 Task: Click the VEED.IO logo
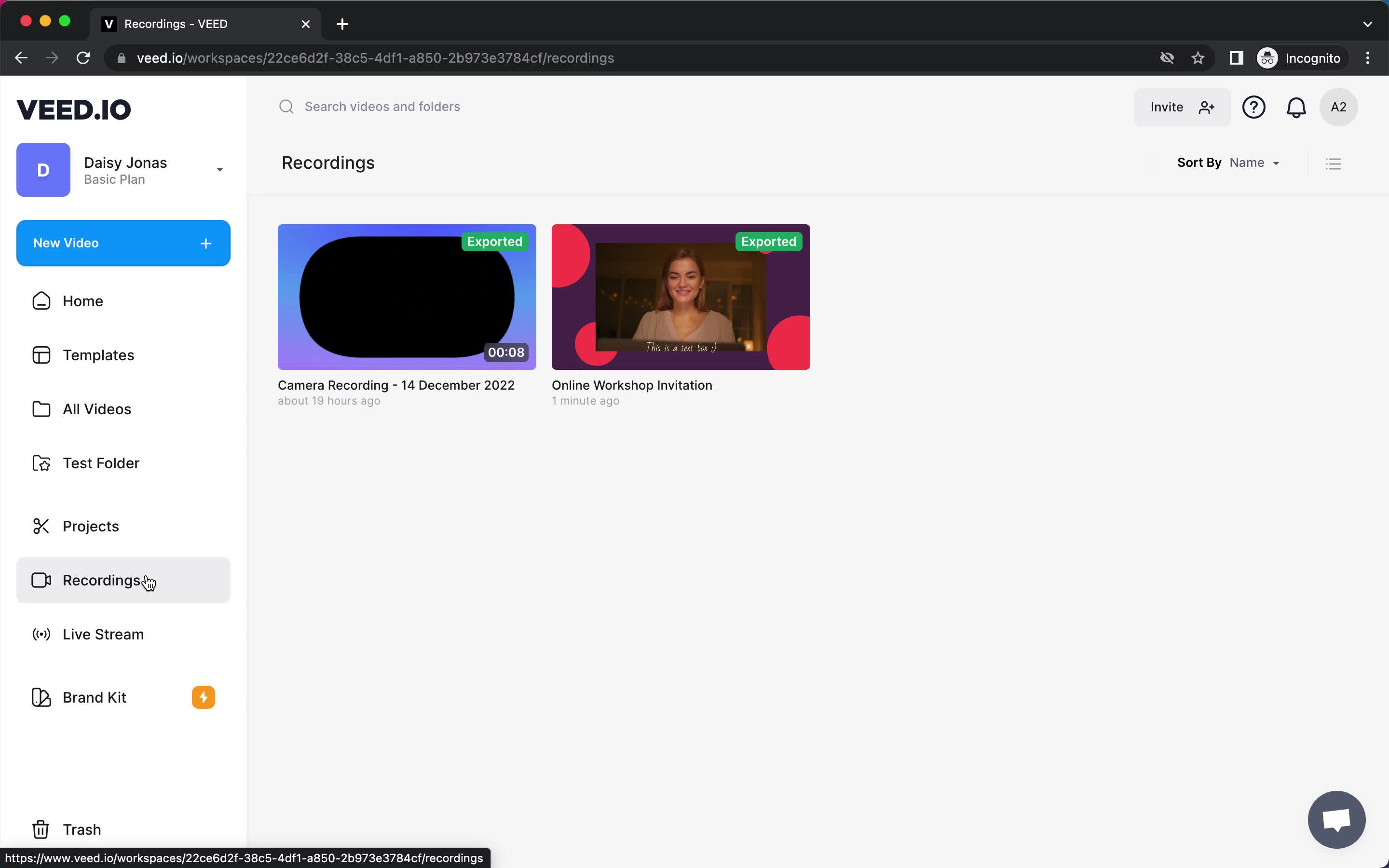point(73,109)
